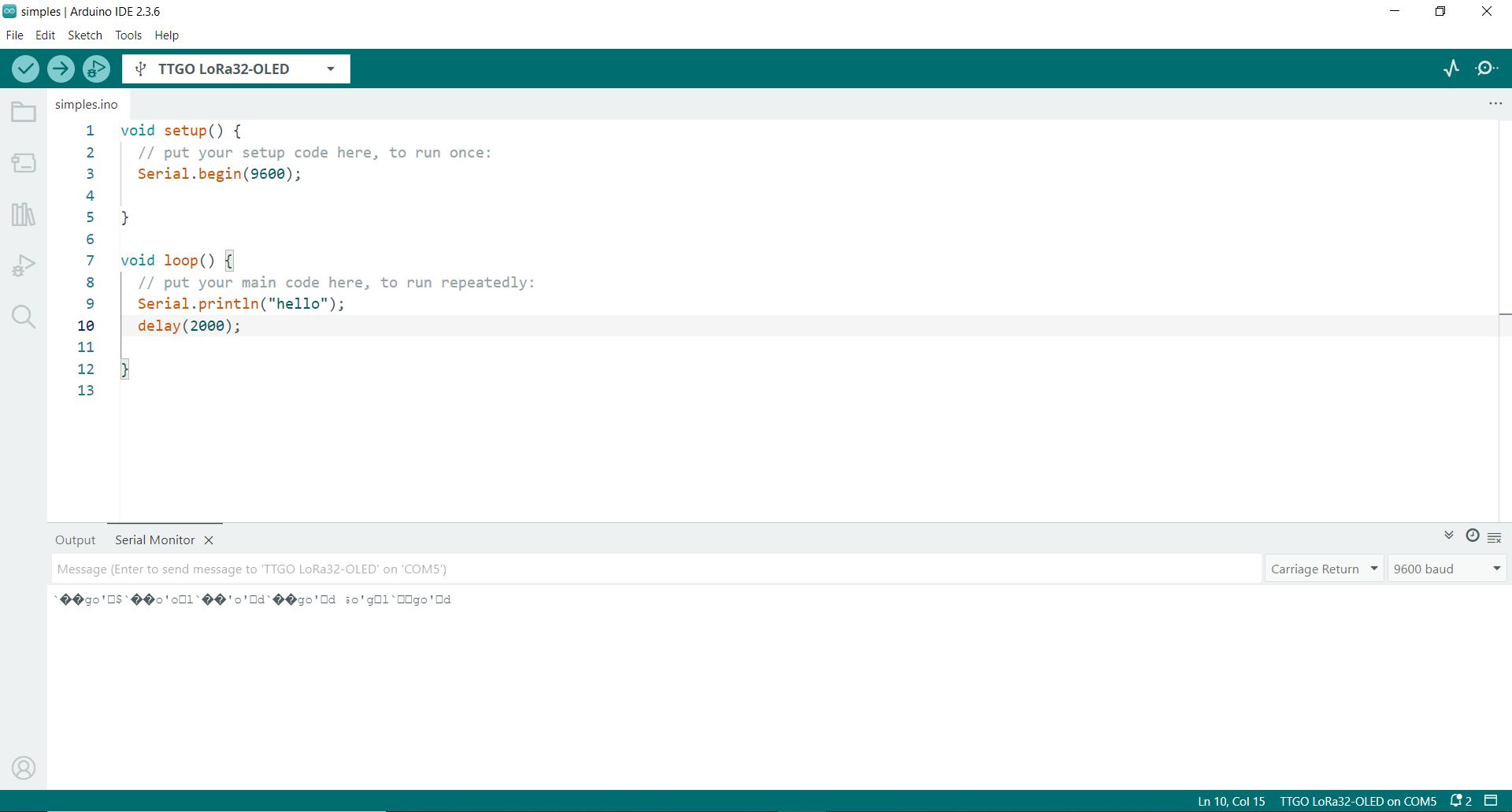
Task: Open the Carriage Return line ending dropdown
Action: tap(1324, 569)
